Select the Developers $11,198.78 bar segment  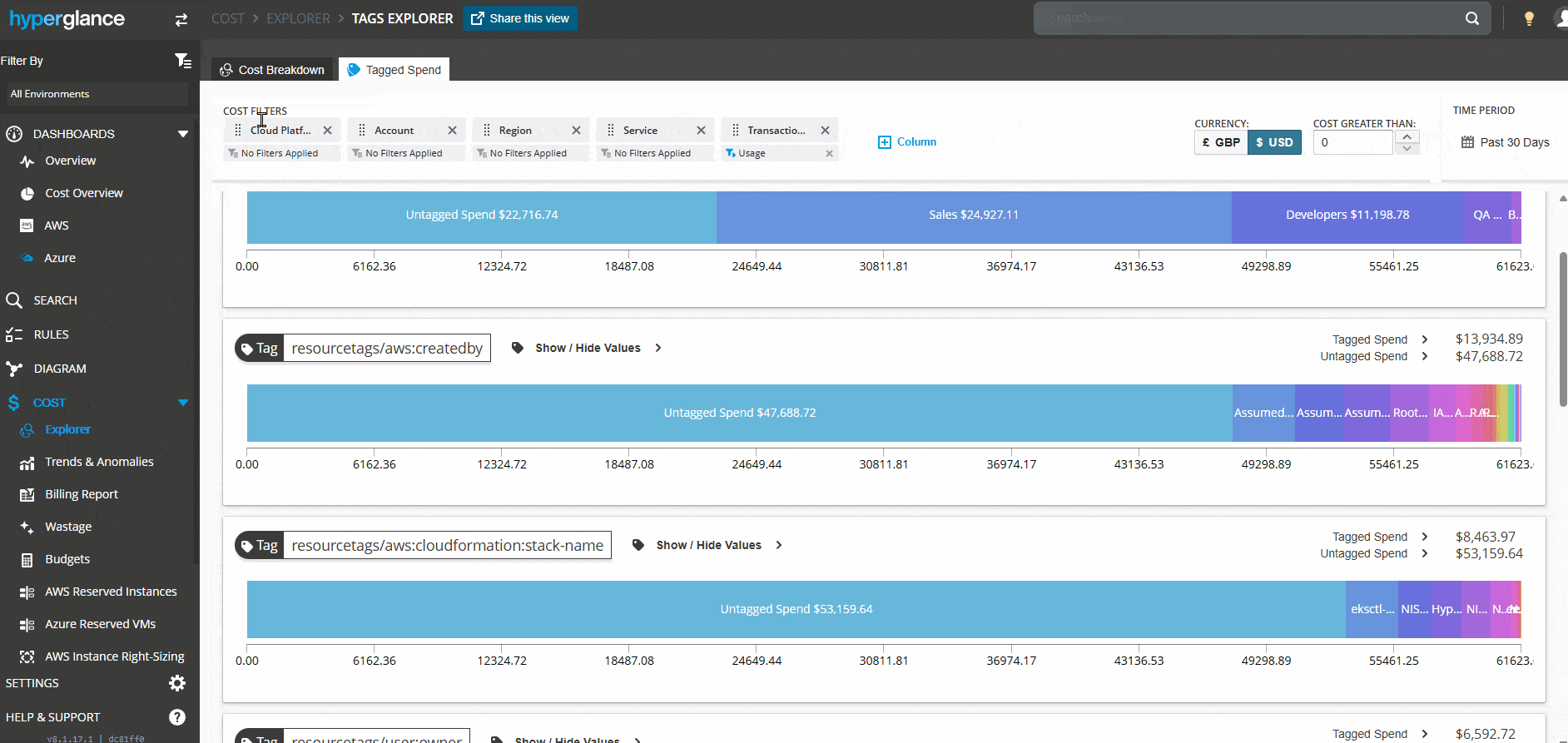pyautogui.click(x=1347, y=215)
